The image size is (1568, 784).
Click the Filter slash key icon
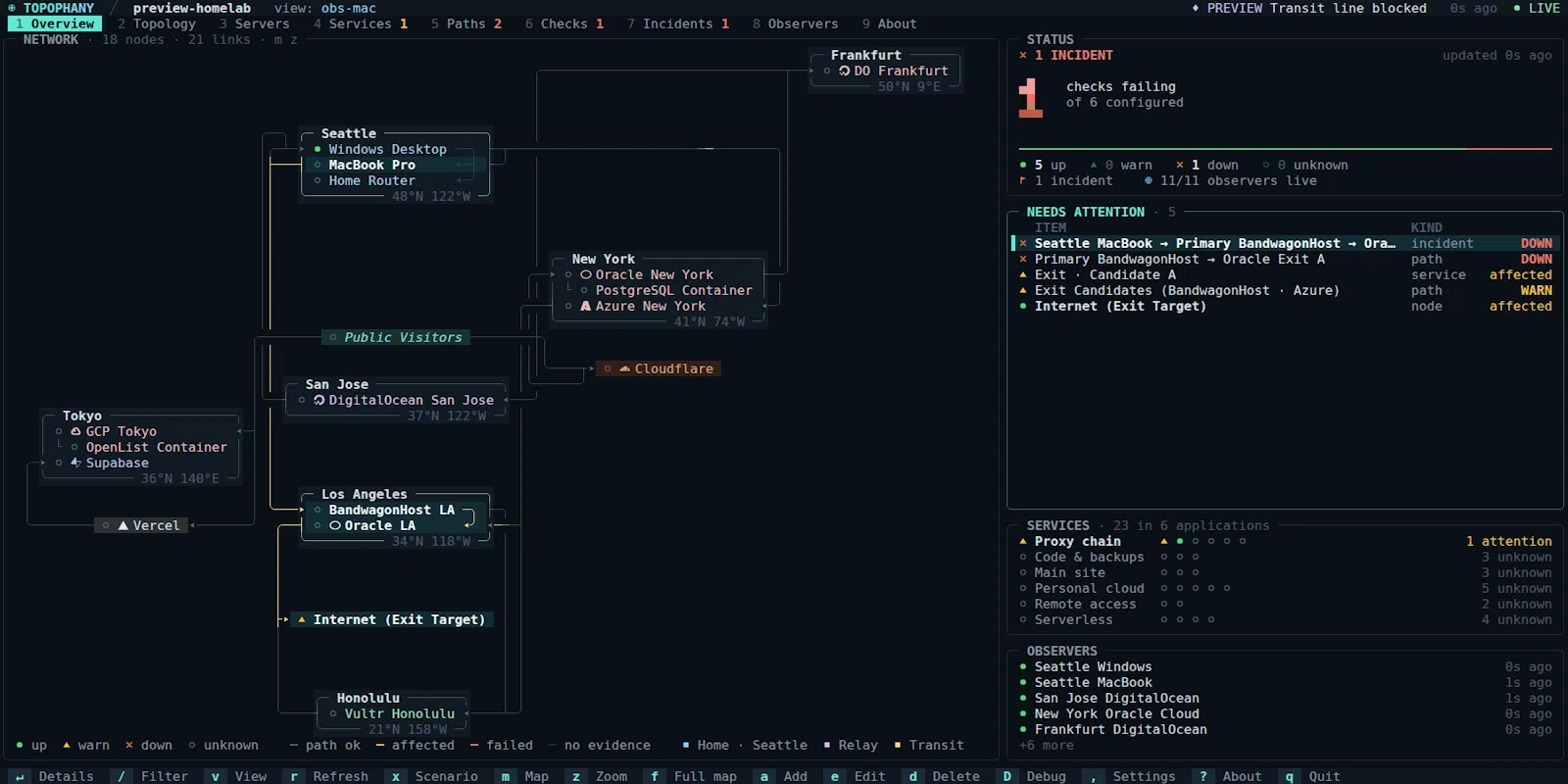(122, 776)
